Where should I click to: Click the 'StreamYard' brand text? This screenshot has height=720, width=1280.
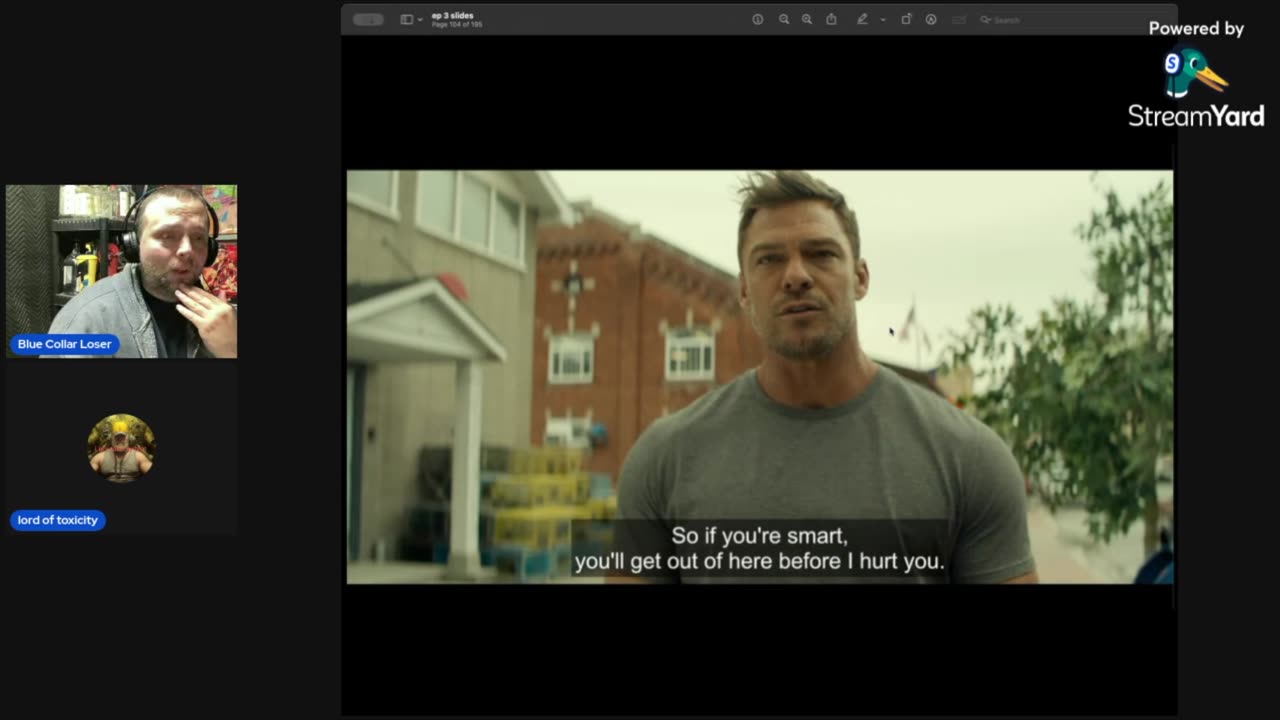click(1196, 116)
